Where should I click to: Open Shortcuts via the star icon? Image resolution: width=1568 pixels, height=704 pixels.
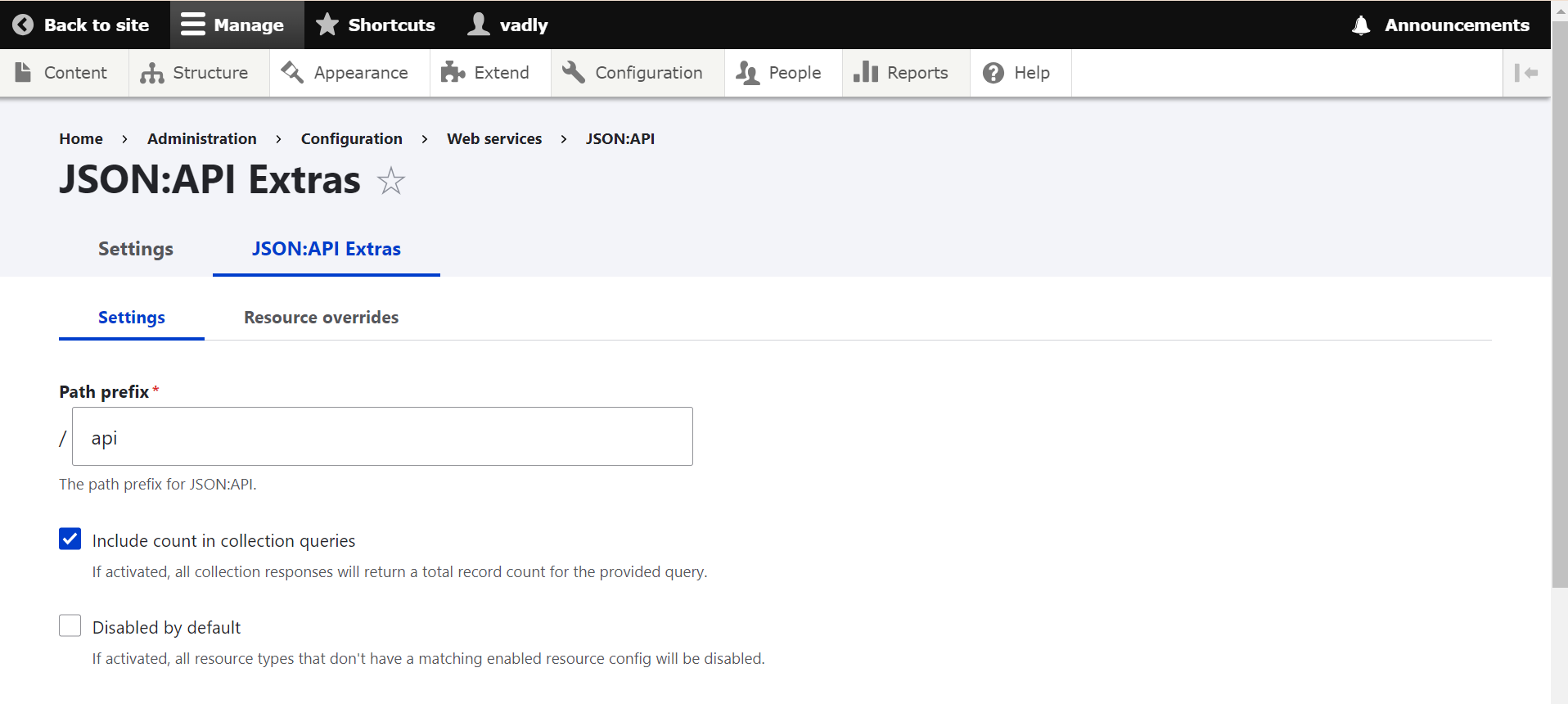(327, 25)
